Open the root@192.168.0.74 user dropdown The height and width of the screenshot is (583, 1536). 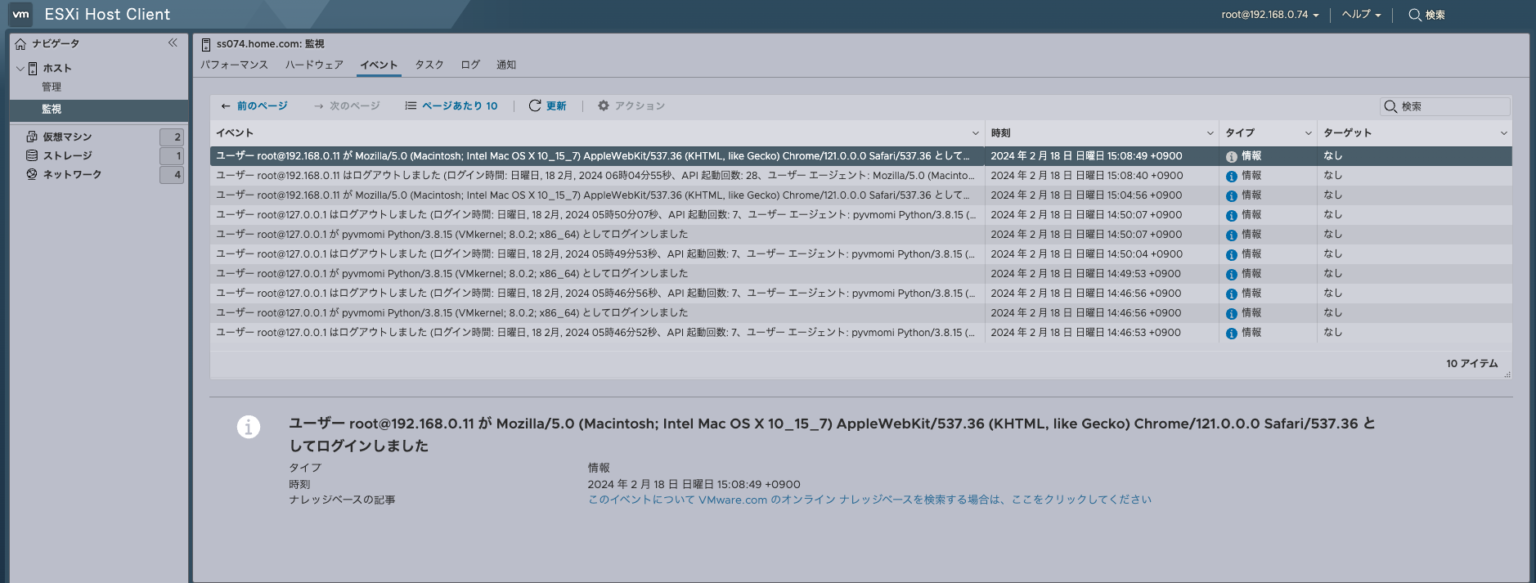[1270, 15]
